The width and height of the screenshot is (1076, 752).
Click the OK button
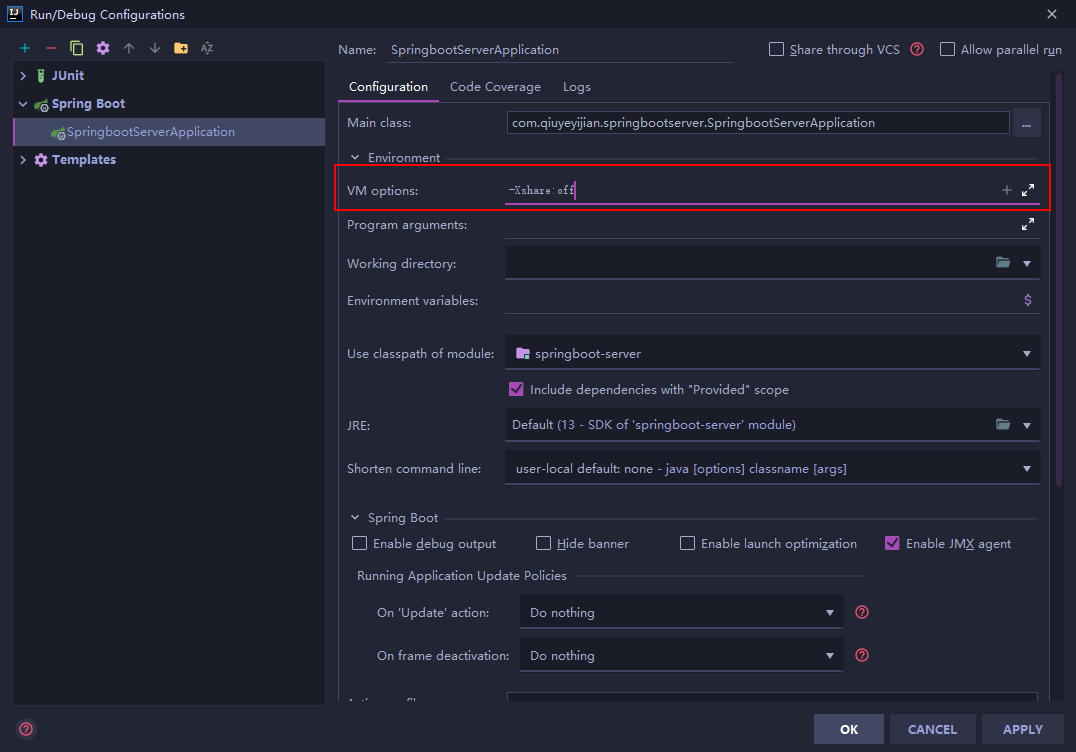849,729
